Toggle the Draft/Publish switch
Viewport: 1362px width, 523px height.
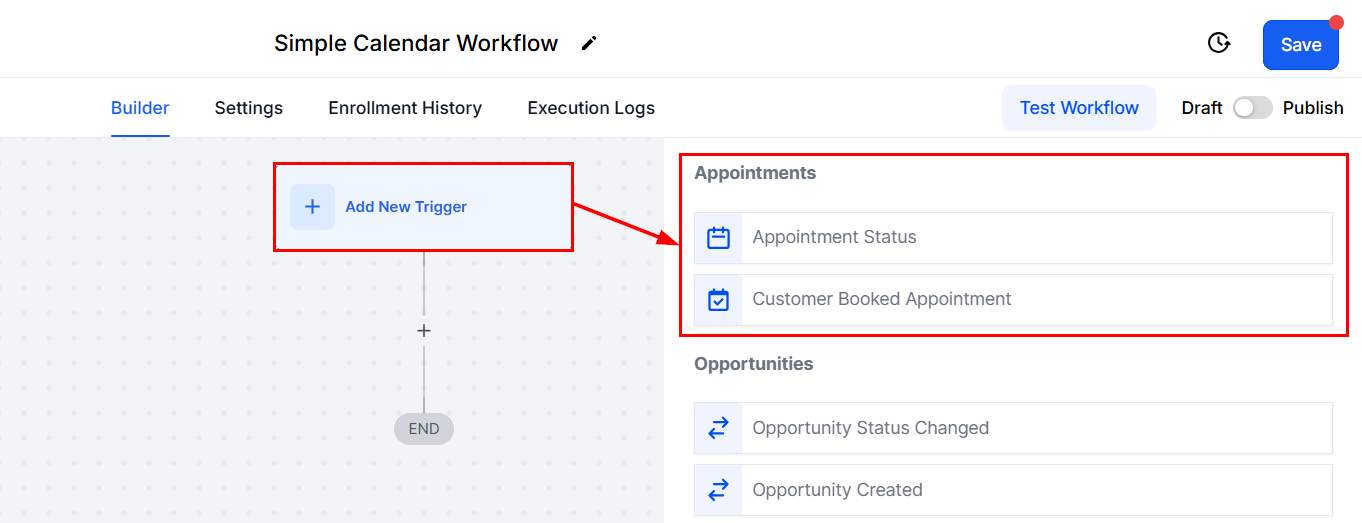(1252, 108)
